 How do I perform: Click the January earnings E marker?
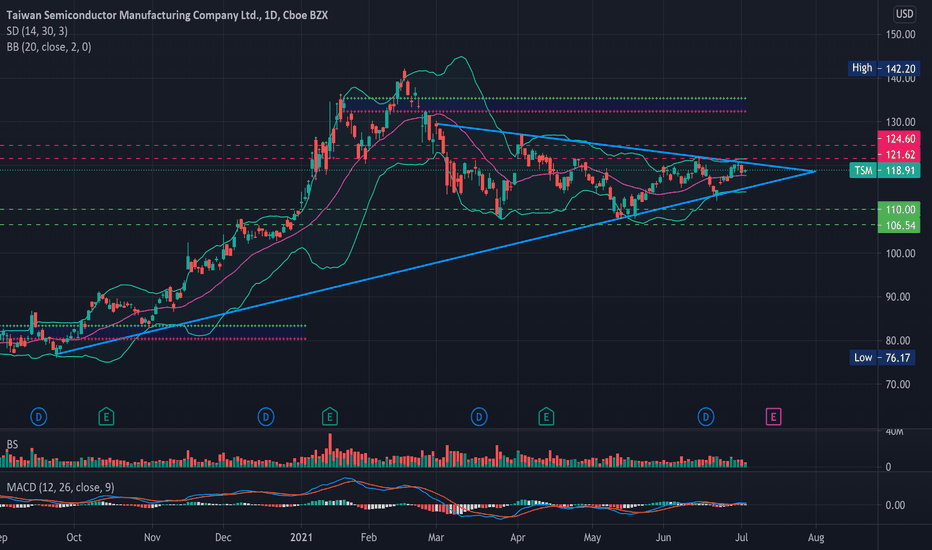[330, 417]
